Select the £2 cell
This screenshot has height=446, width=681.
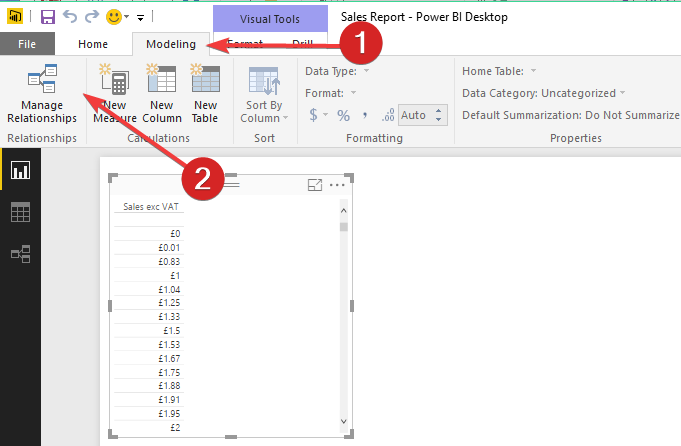(x=175, y=427)
